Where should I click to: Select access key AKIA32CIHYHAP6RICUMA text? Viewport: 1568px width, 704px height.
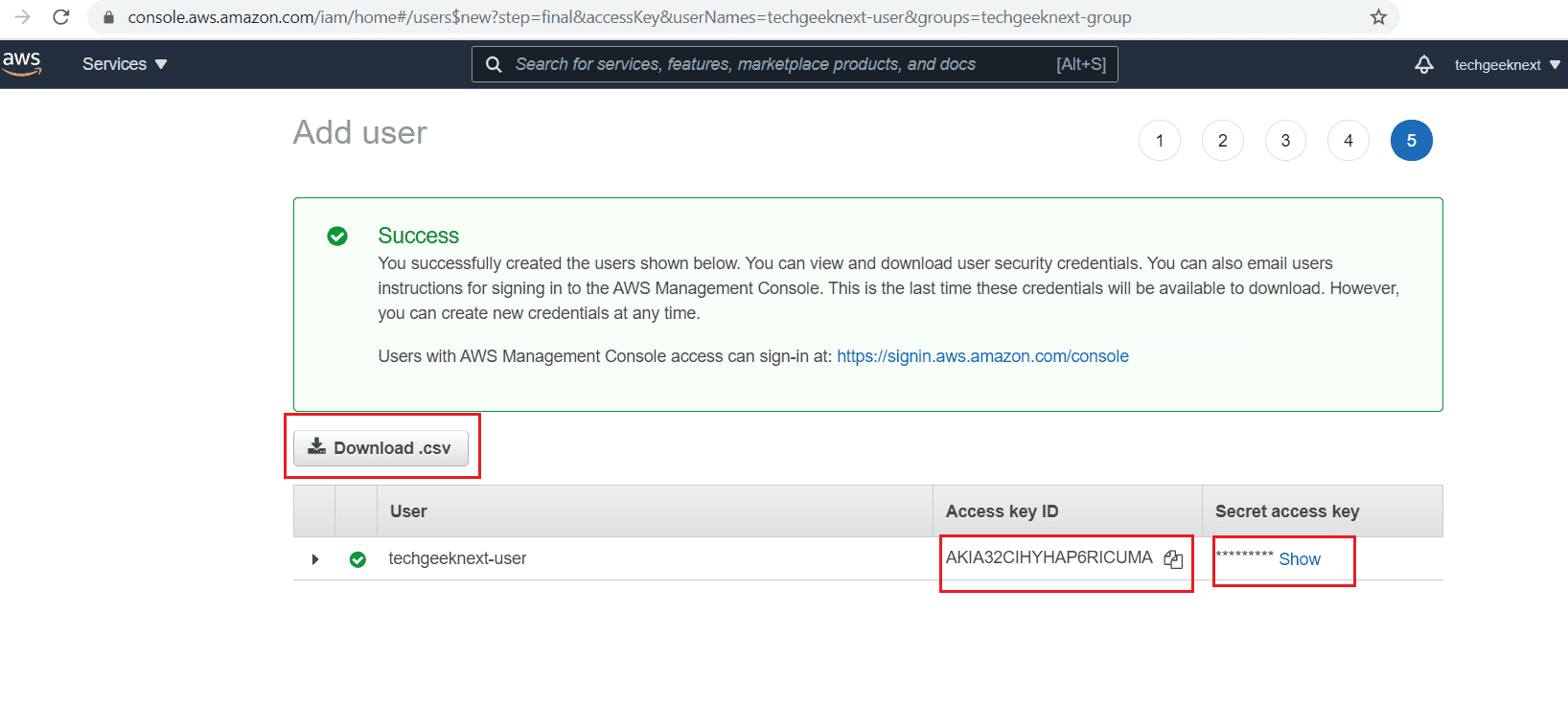[x=1049, y=557]
